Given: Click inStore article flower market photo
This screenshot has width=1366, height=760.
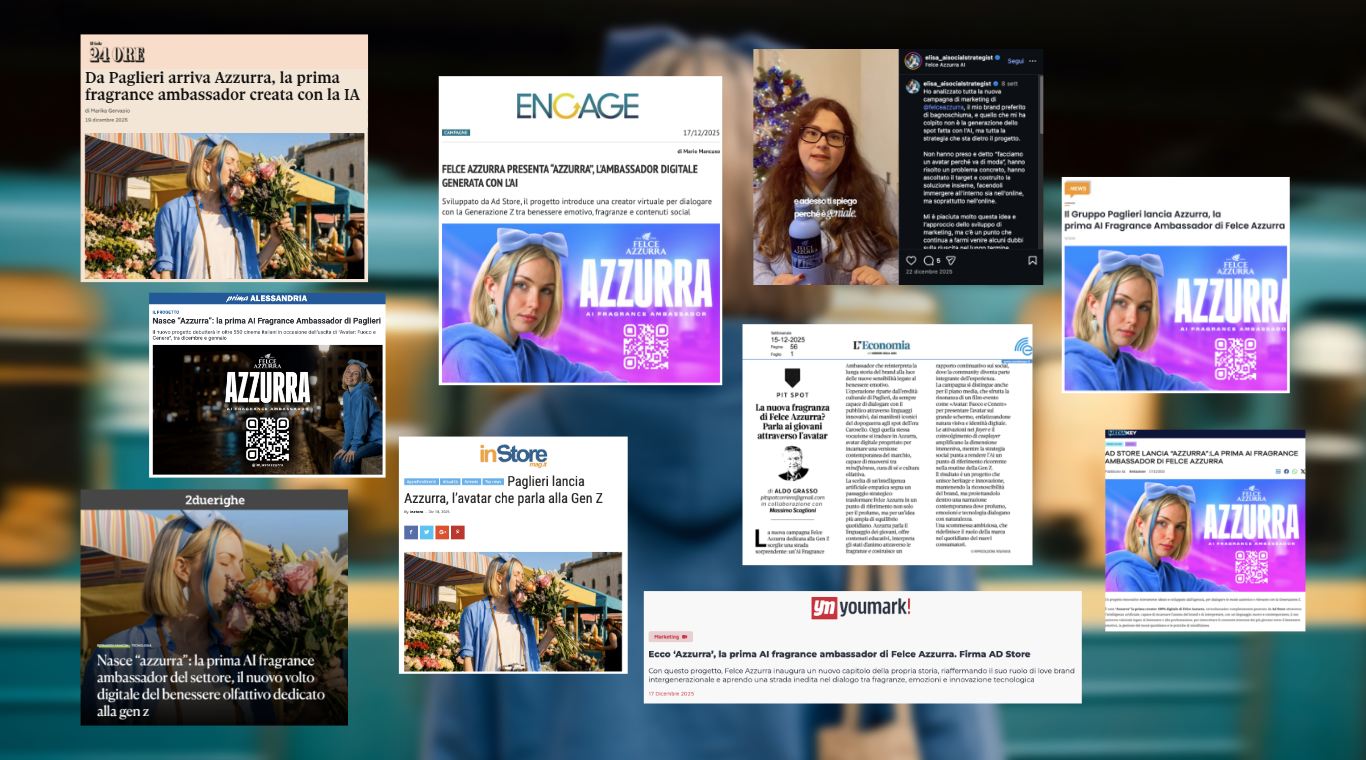Looking at the screenshot, I should point(513,611).
